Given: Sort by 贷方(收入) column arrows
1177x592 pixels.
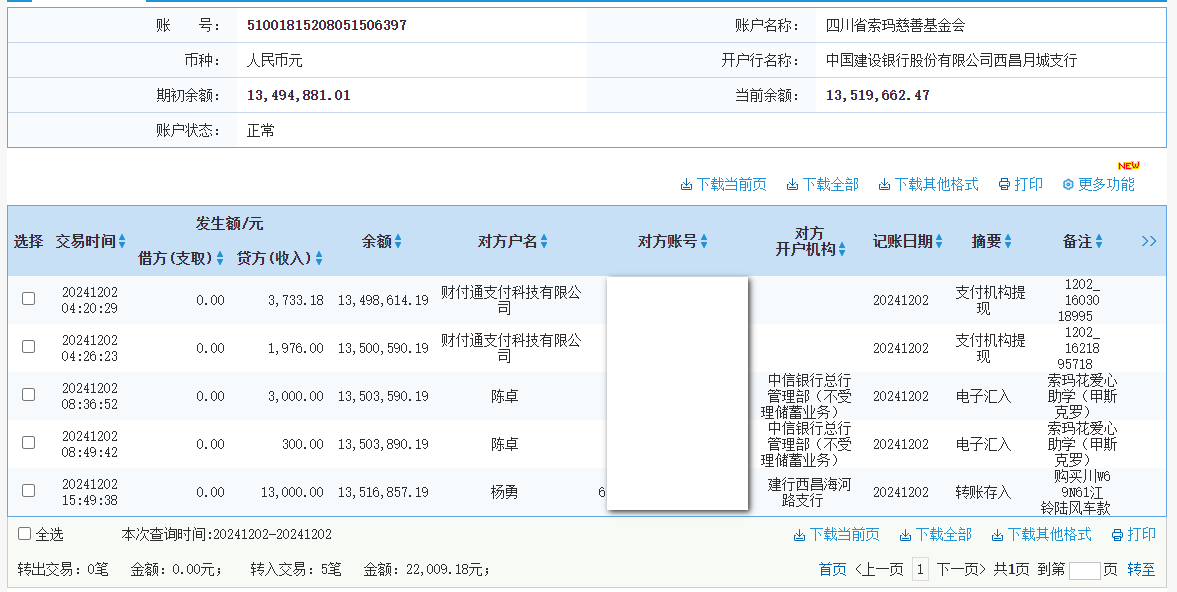Looking at the screenshot, I should (319, 258).
